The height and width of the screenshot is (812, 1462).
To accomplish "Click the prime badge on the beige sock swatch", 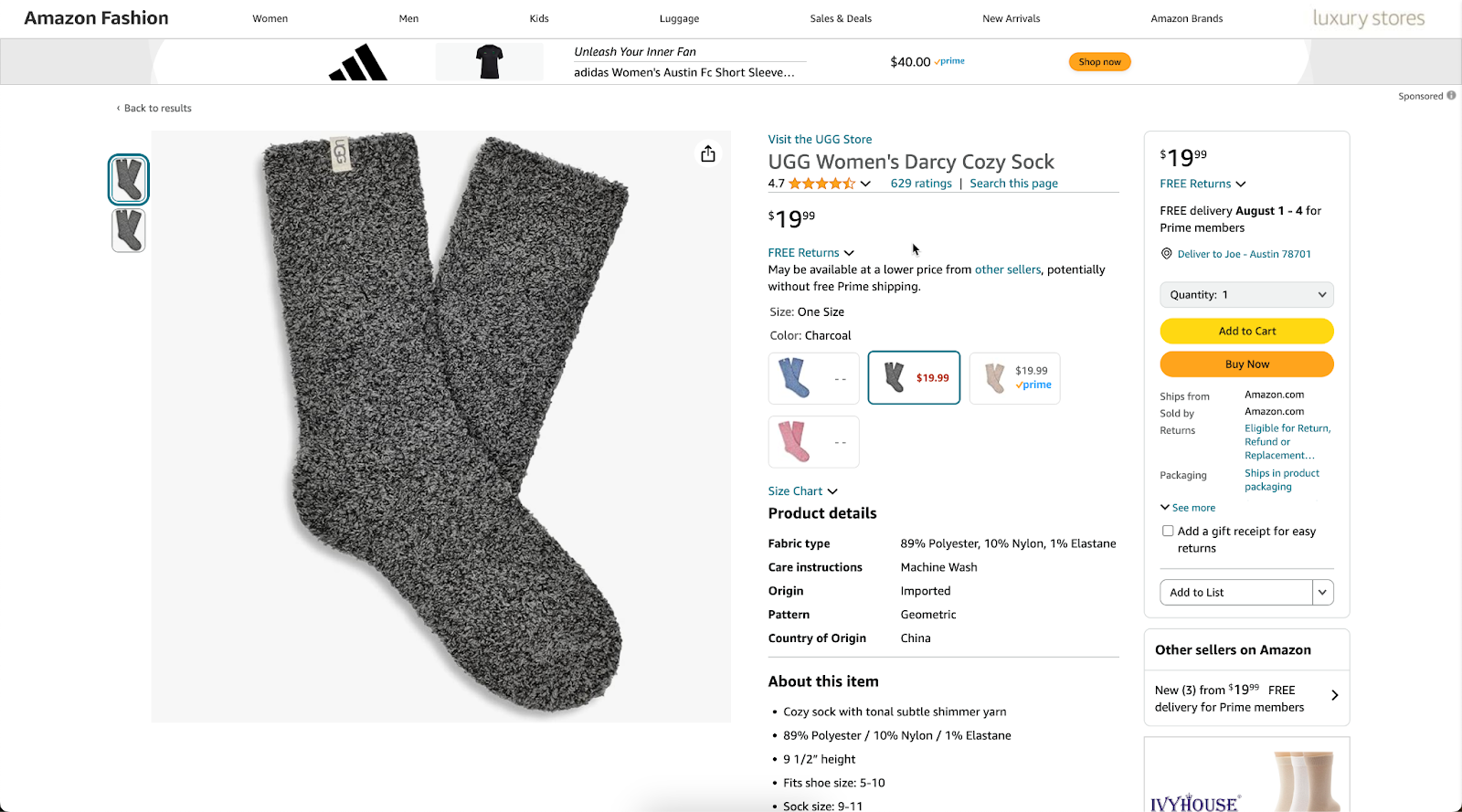I will tap(1033, 385).
